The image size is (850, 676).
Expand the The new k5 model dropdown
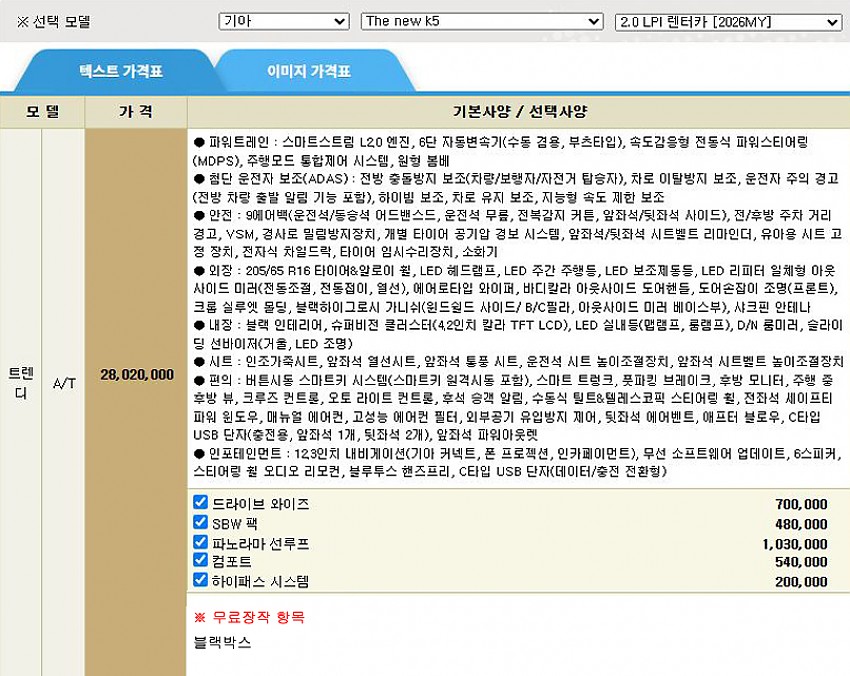(x=481, y=21)
